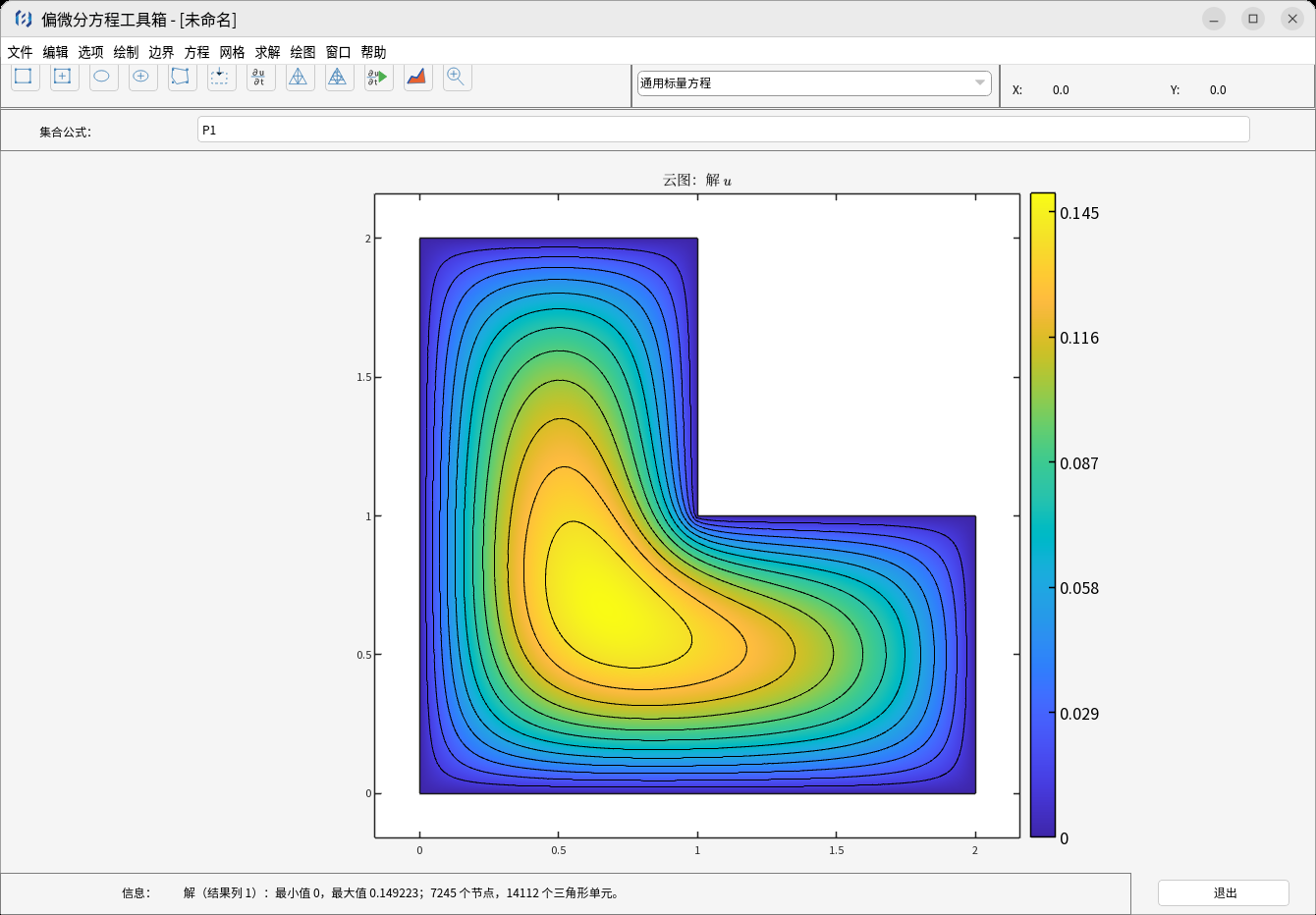Click the X coordinate readout value
Screen dimensions: 1316x915
click(x=1061, y=89)
